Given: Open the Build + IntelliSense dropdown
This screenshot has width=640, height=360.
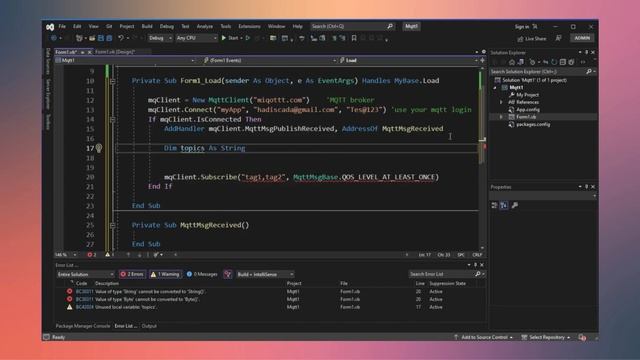Looking at the screenshot, I should pyautogui.click(x=265, y=274).
